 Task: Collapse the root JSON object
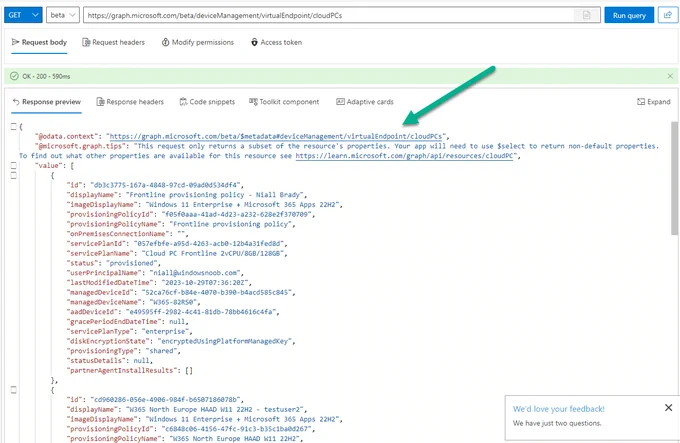pos(13,127)
